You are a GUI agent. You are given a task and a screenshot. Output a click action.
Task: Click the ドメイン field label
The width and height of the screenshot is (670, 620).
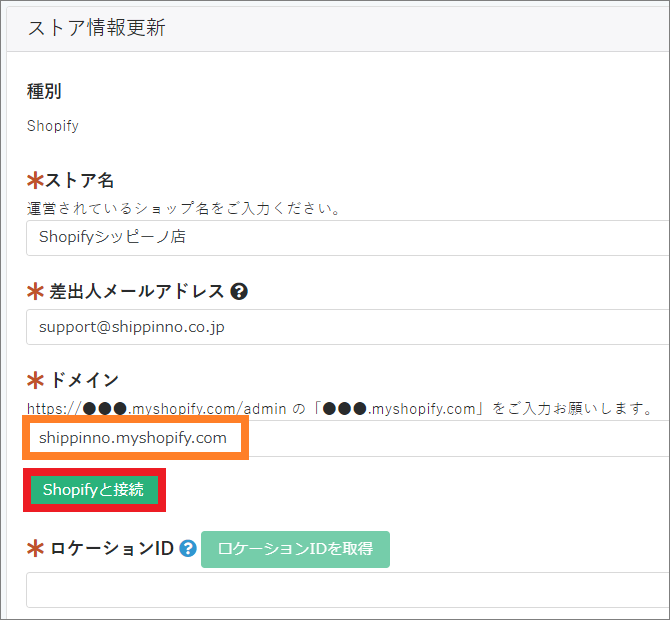[x=84, y=380]
